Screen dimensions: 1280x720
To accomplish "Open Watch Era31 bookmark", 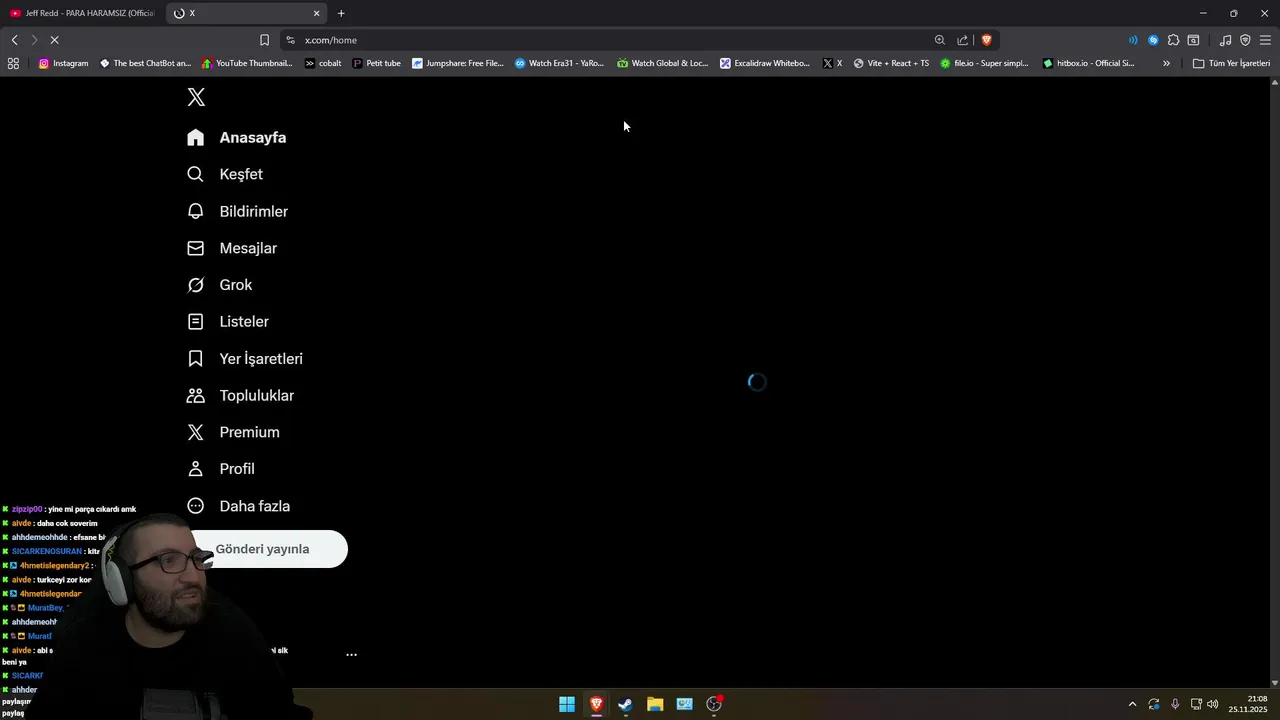I will [x=560, y=63].
